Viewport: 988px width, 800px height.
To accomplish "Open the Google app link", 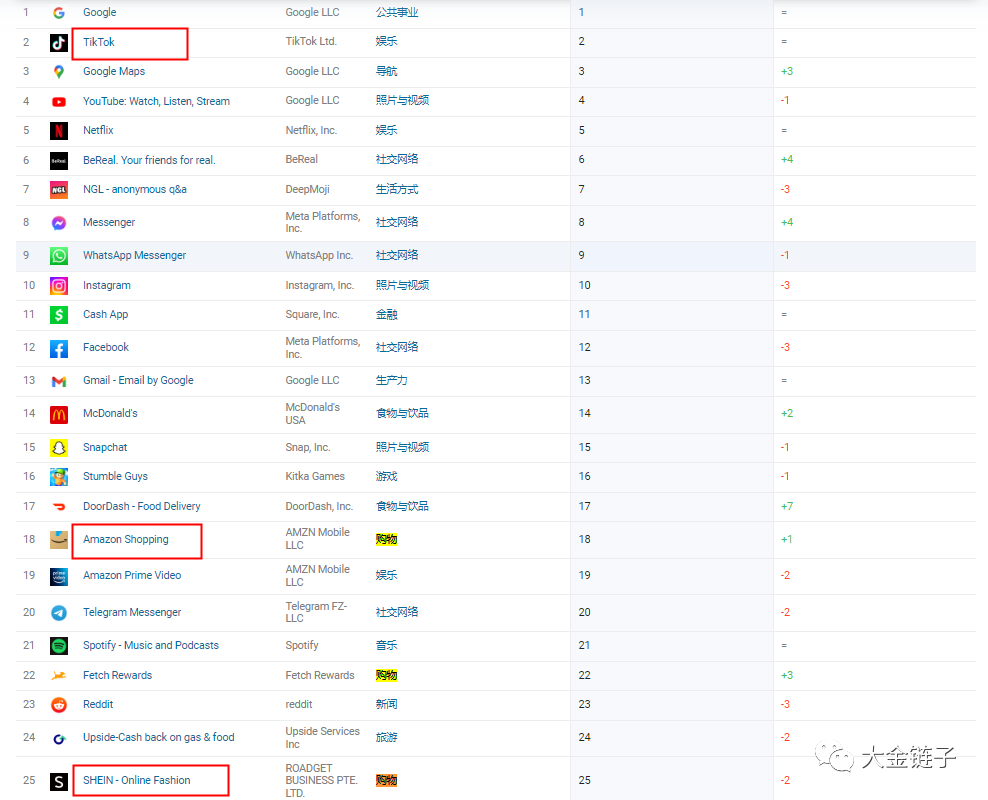I will pos(100,12).
